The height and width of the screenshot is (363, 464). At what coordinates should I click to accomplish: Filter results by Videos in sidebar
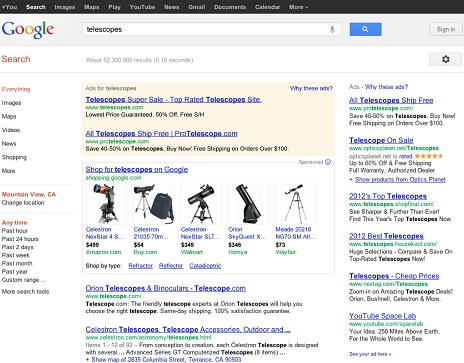11,130
